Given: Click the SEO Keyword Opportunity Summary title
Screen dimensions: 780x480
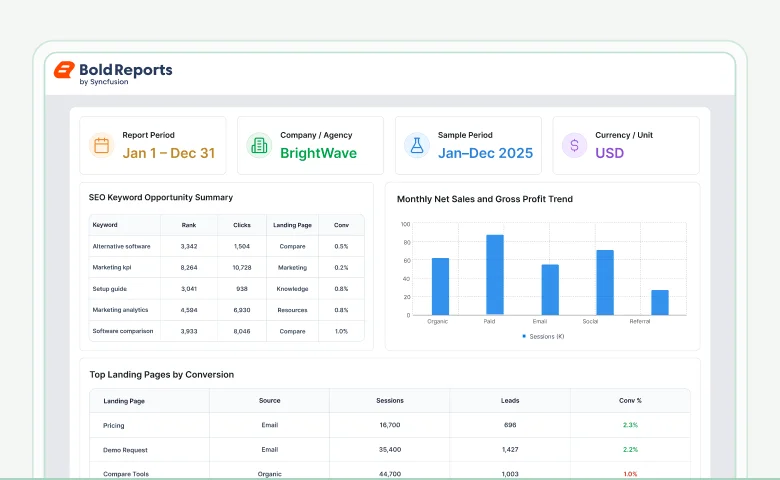Looking at the screenshot, I should click(x=161, y=197).
